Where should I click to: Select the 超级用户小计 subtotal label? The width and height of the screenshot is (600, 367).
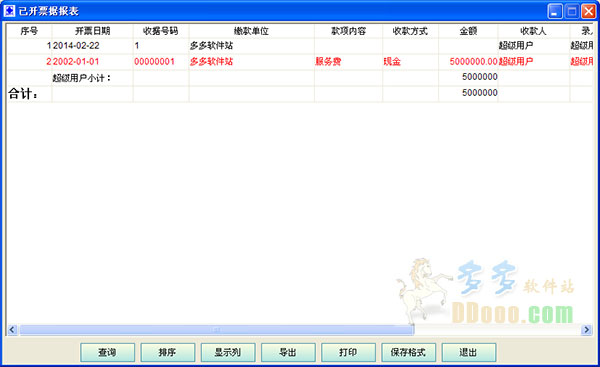82,78
